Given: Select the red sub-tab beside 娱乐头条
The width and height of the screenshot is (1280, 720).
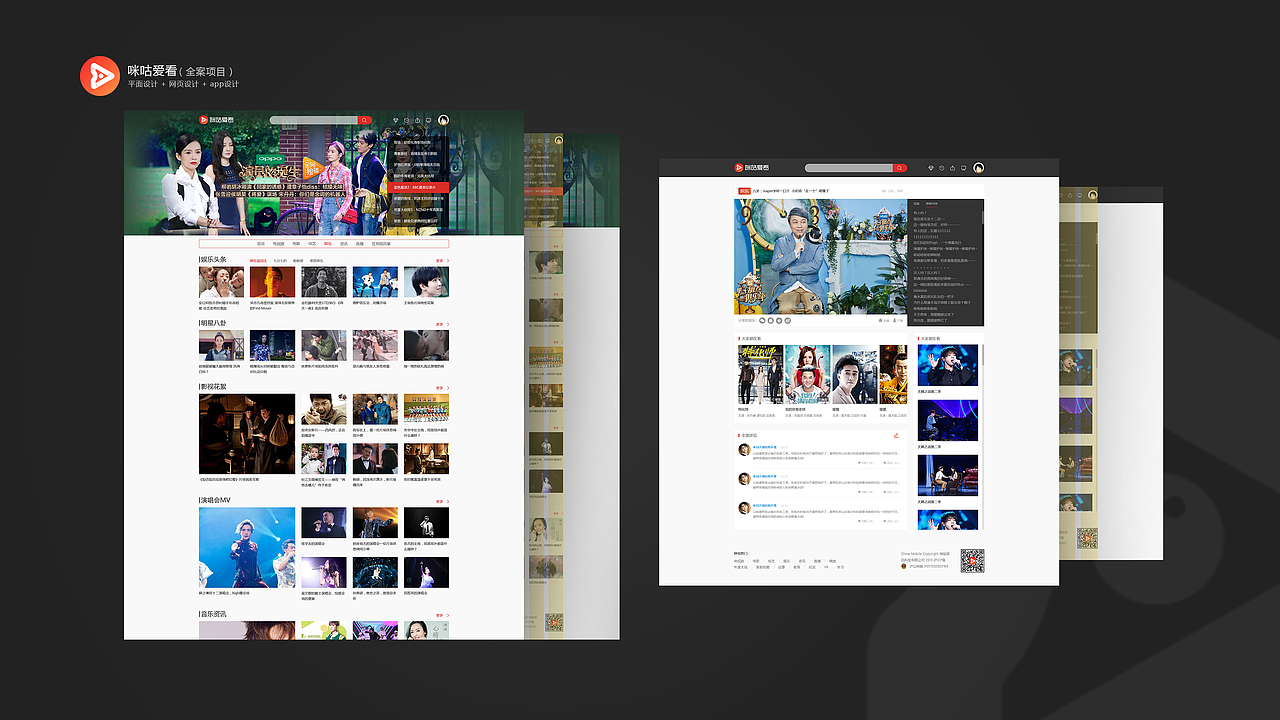Looking at the screenshot, I should [258, 261].
